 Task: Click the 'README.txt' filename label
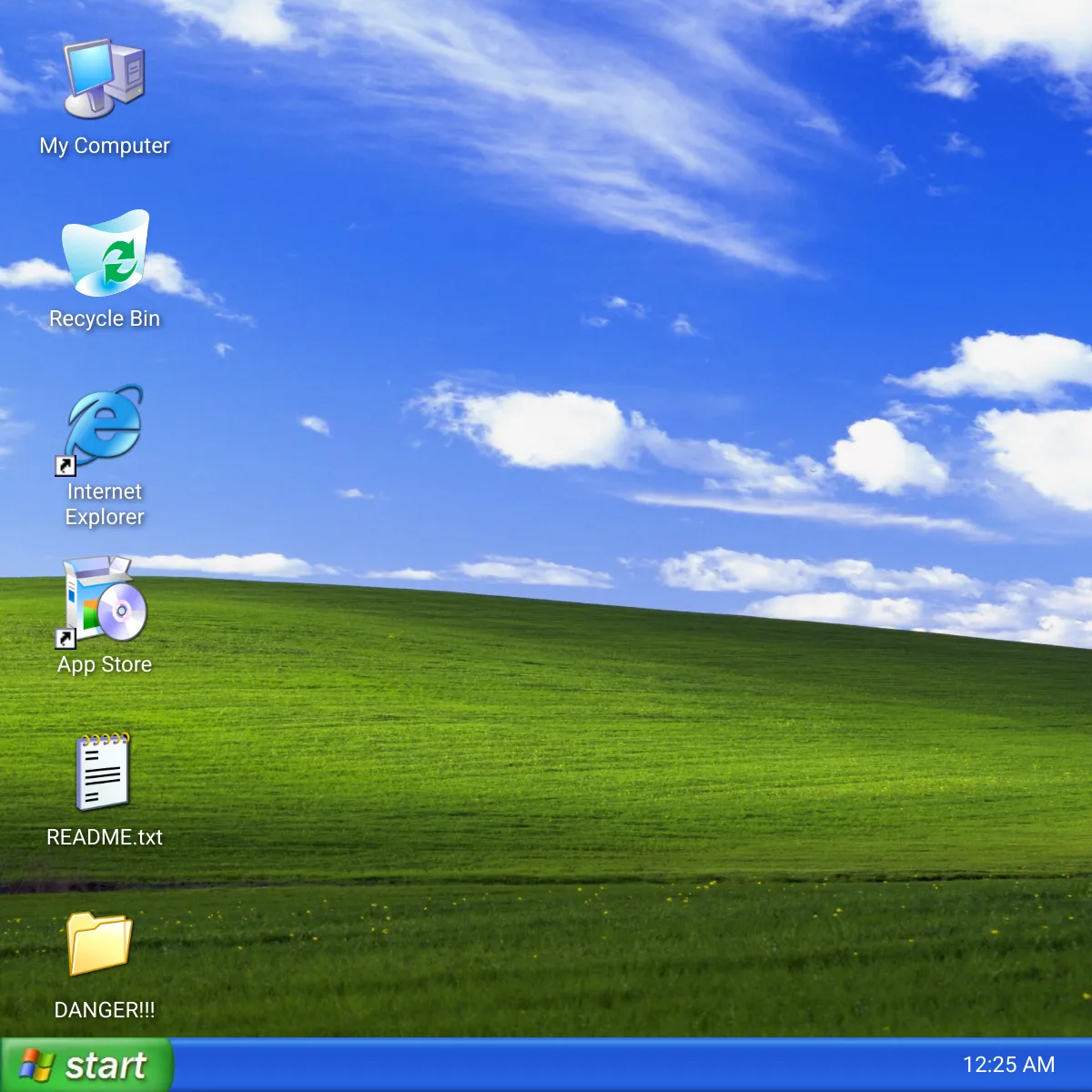[105, 837]
